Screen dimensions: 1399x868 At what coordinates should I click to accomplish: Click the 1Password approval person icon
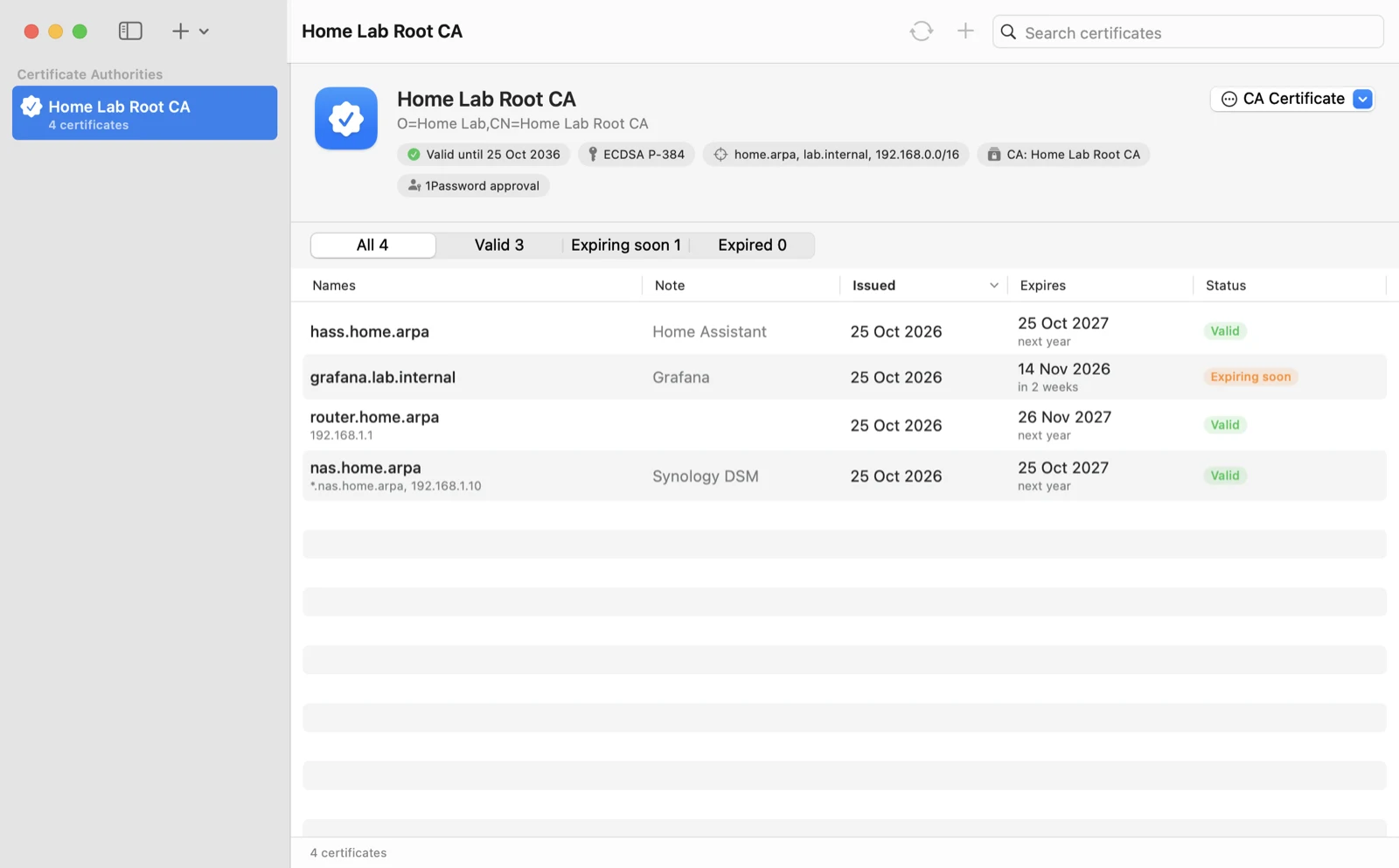pyautogui.click(x=414, y=186)
